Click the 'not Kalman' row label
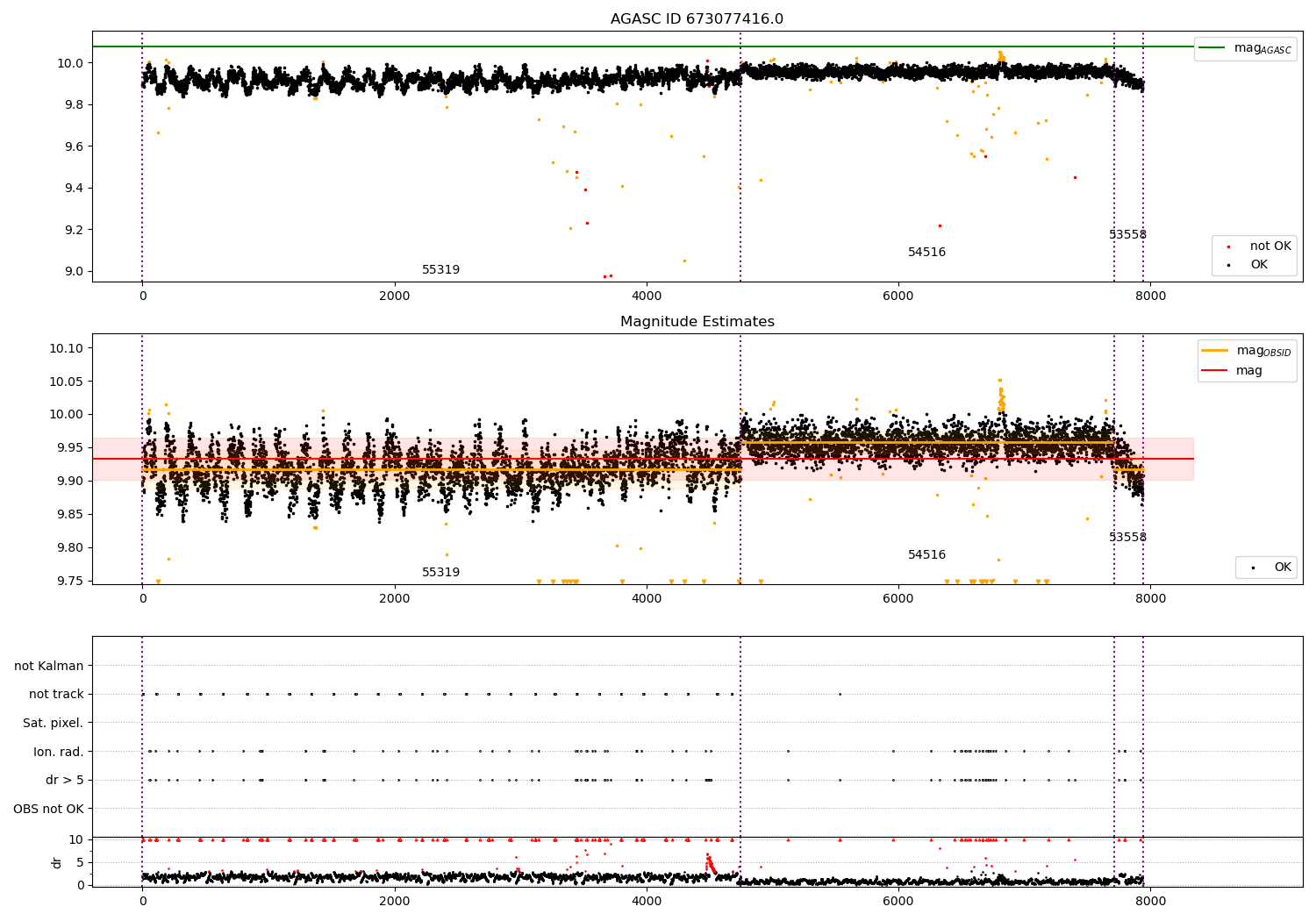1316x921 pixels. (x=49, y=666)
